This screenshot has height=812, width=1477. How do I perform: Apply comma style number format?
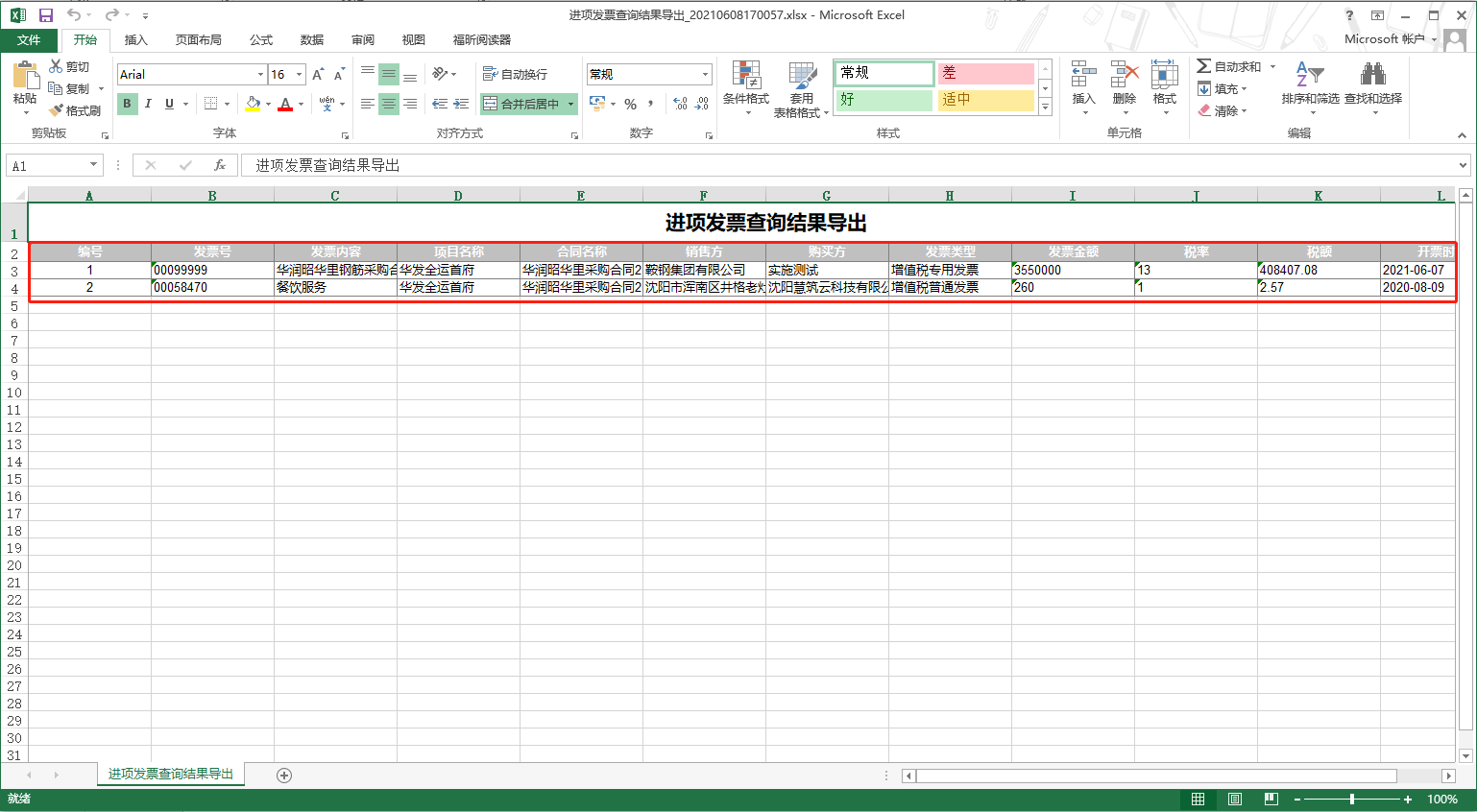point(651,104)
